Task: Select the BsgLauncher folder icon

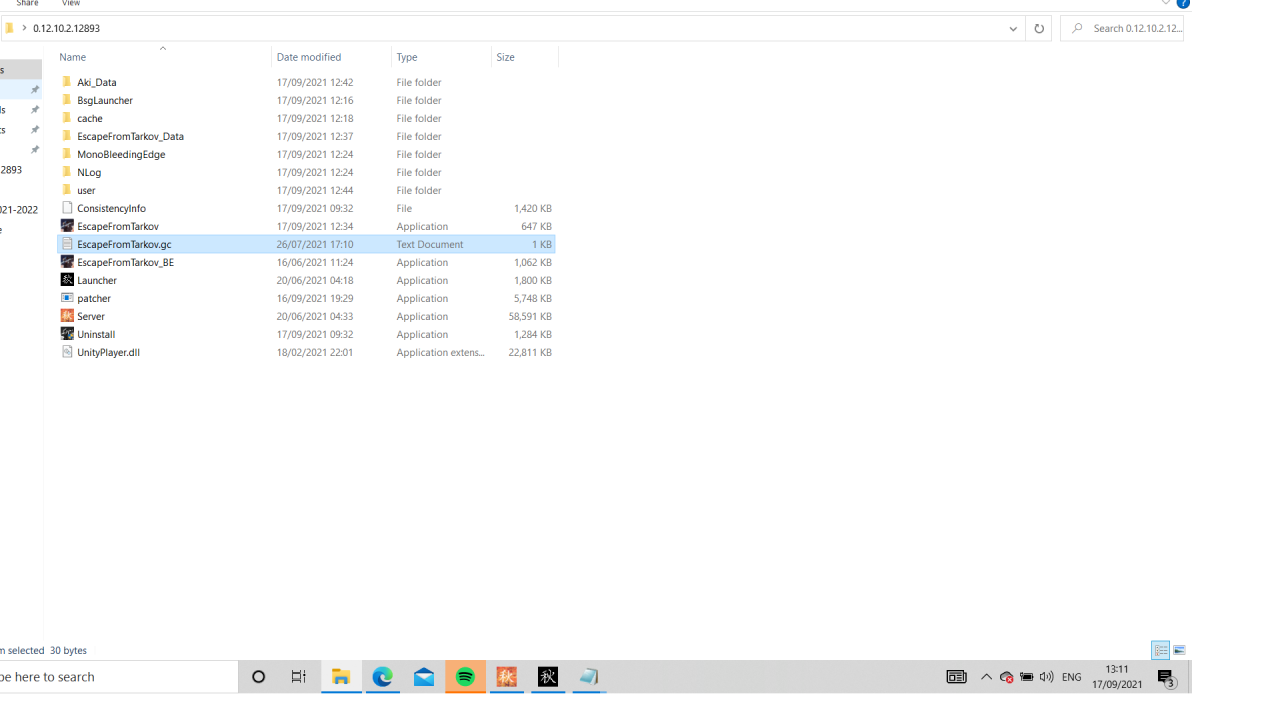Action: (x=67, y=100)
